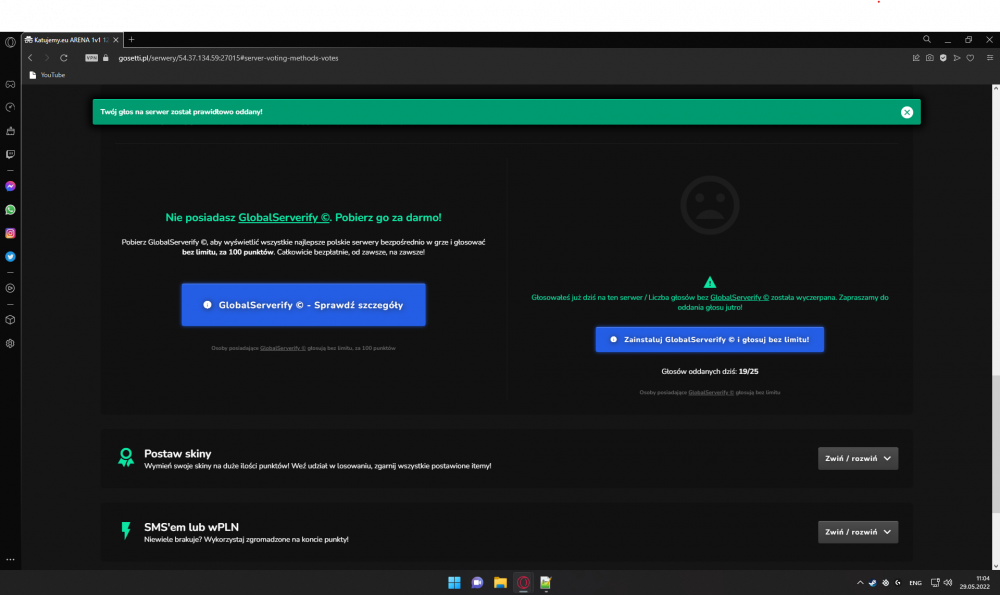Open a new tab with plus button
1000x595 pixels.
[131, 40]
